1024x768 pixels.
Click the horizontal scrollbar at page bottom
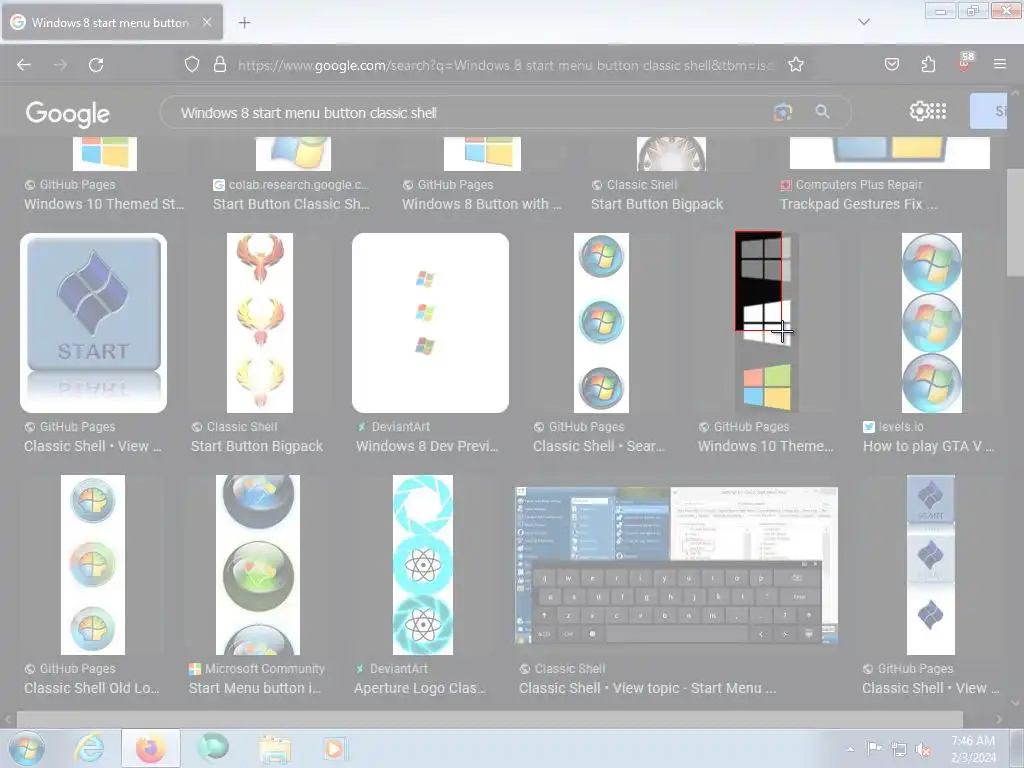[490, 720]
